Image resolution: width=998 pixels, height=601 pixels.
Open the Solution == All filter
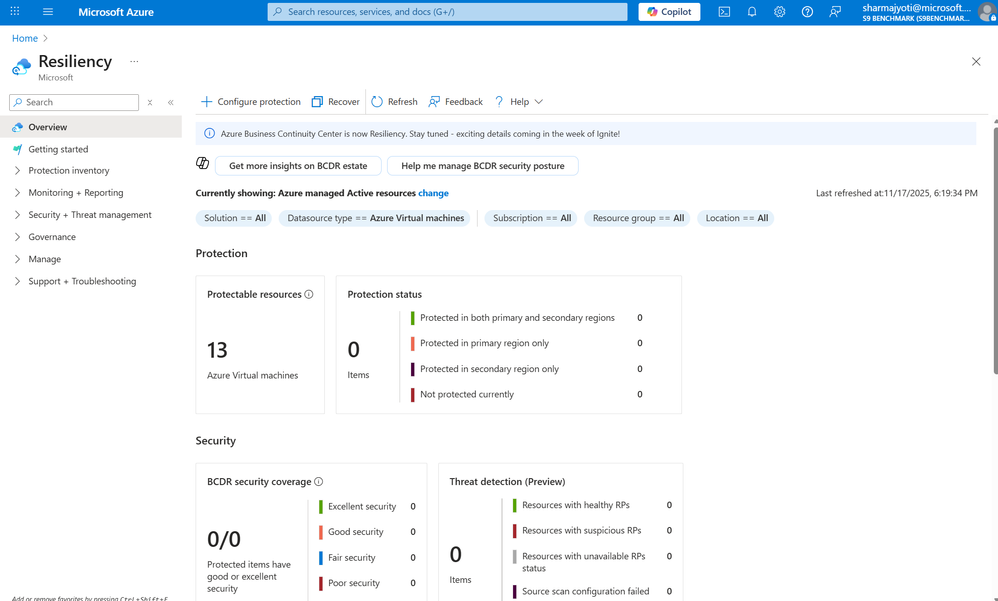(x=235, y=218)
